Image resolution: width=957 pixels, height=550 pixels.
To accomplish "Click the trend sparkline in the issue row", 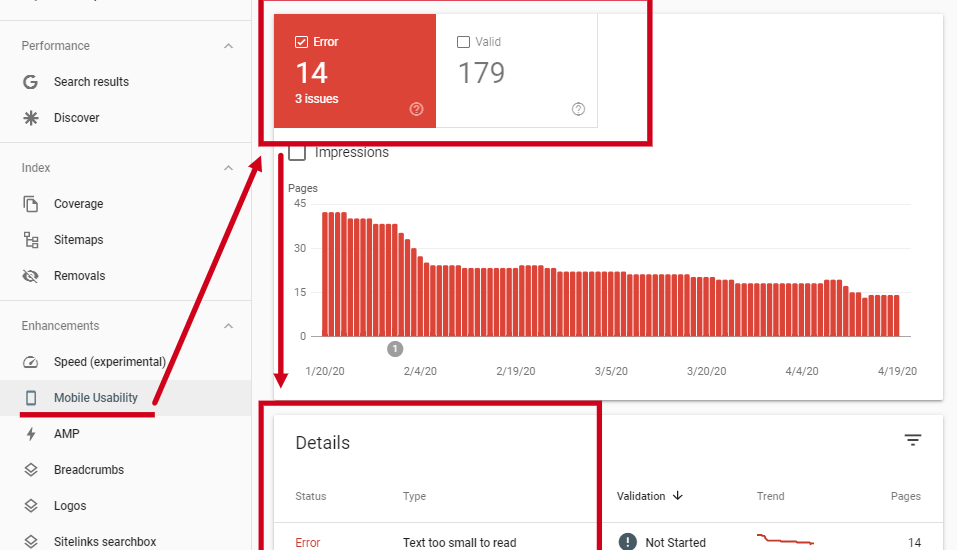I will tap(785, 539).
